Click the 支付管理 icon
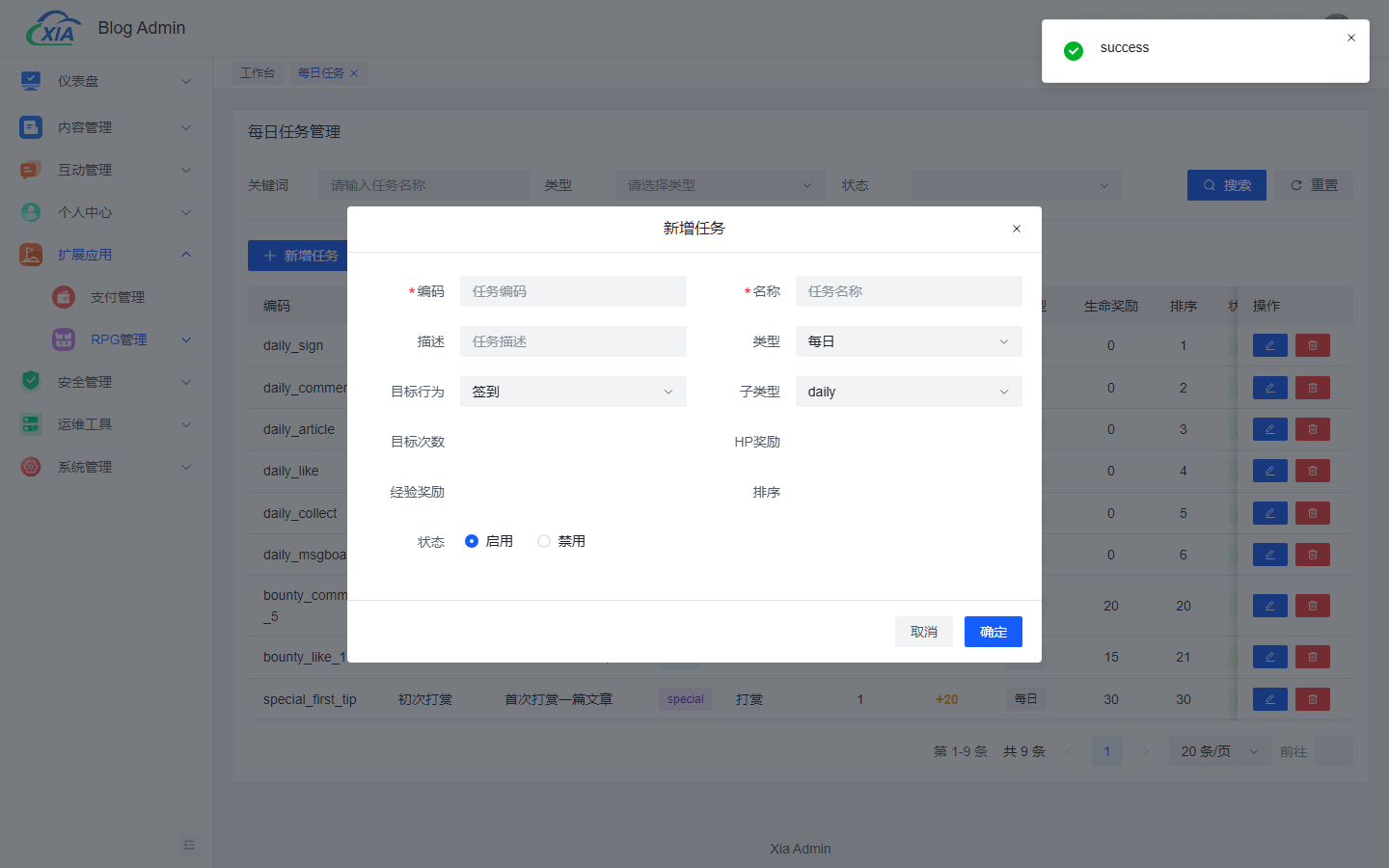The width and height of the screenshot is (1389, 868). click(64, 297)
